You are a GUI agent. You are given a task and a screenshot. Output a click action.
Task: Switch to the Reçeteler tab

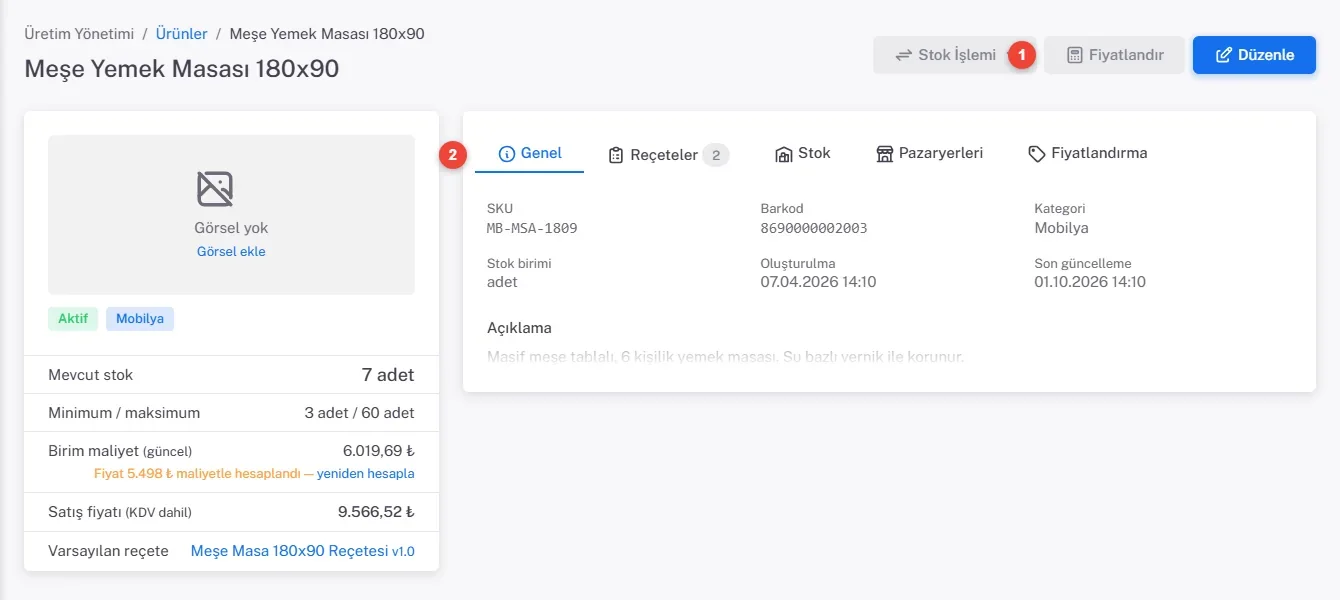(668, 155)
